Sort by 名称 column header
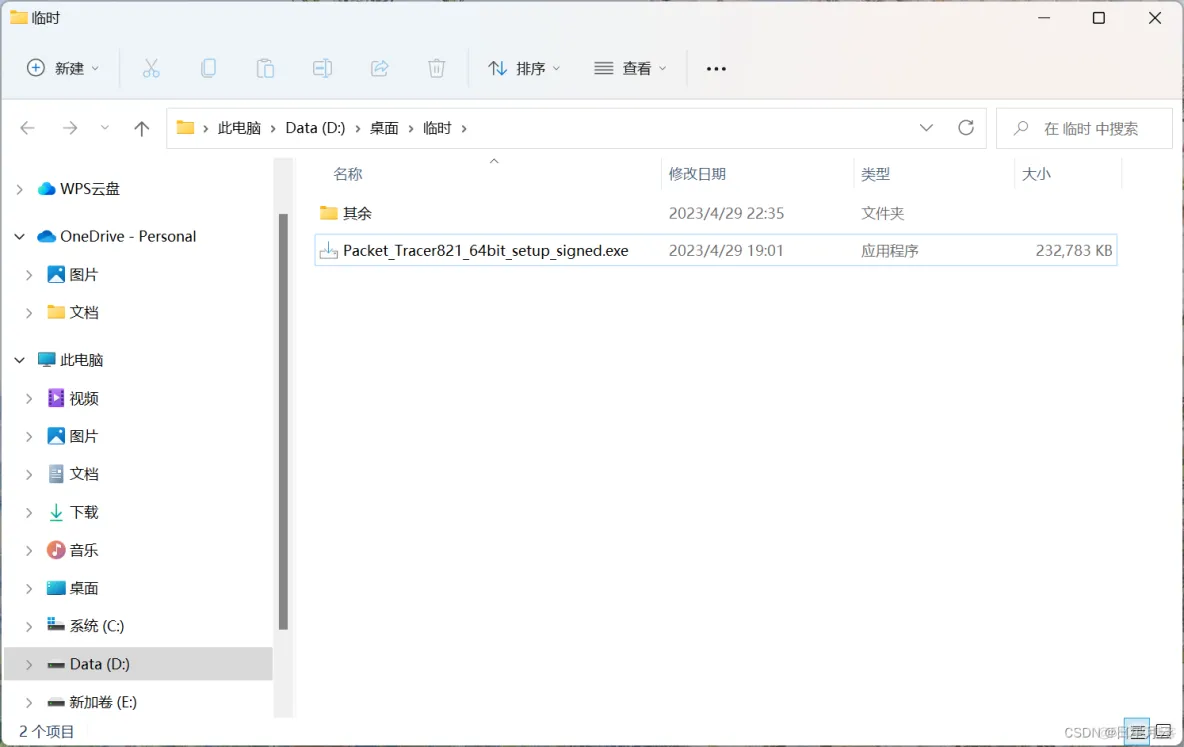 pyautogui.click(x=348, y=174)
